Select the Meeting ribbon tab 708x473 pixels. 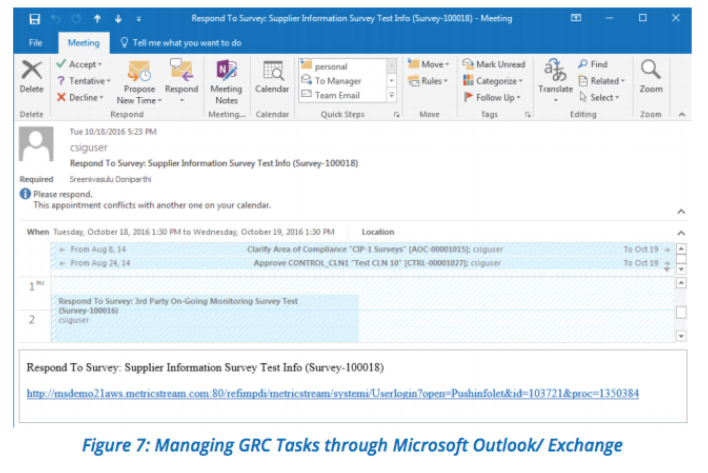point(84,43)
